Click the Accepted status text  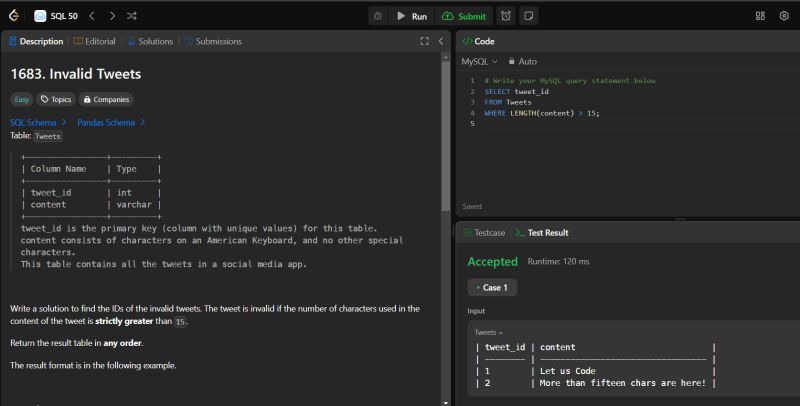(492, 262)
